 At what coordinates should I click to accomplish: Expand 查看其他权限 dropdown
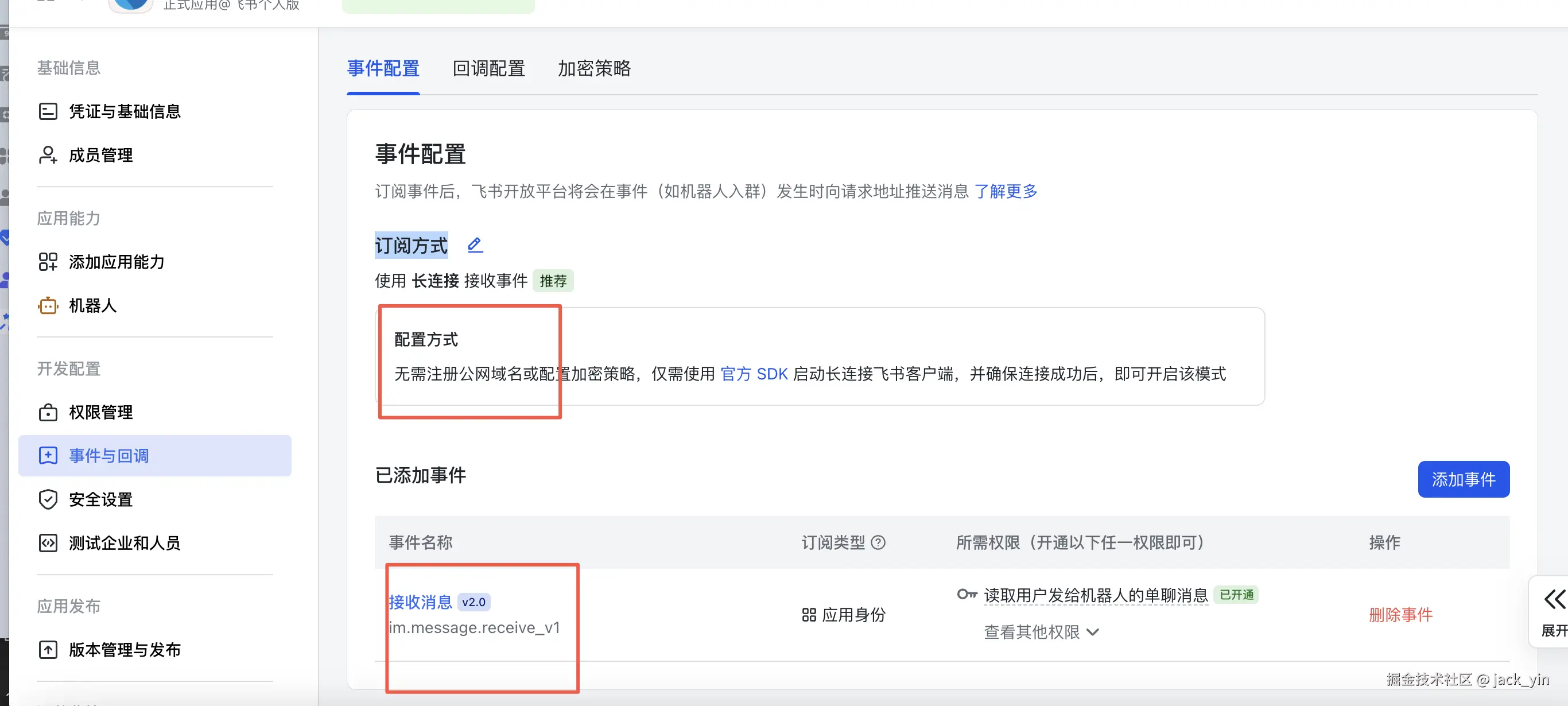[x=1041, y=633]
